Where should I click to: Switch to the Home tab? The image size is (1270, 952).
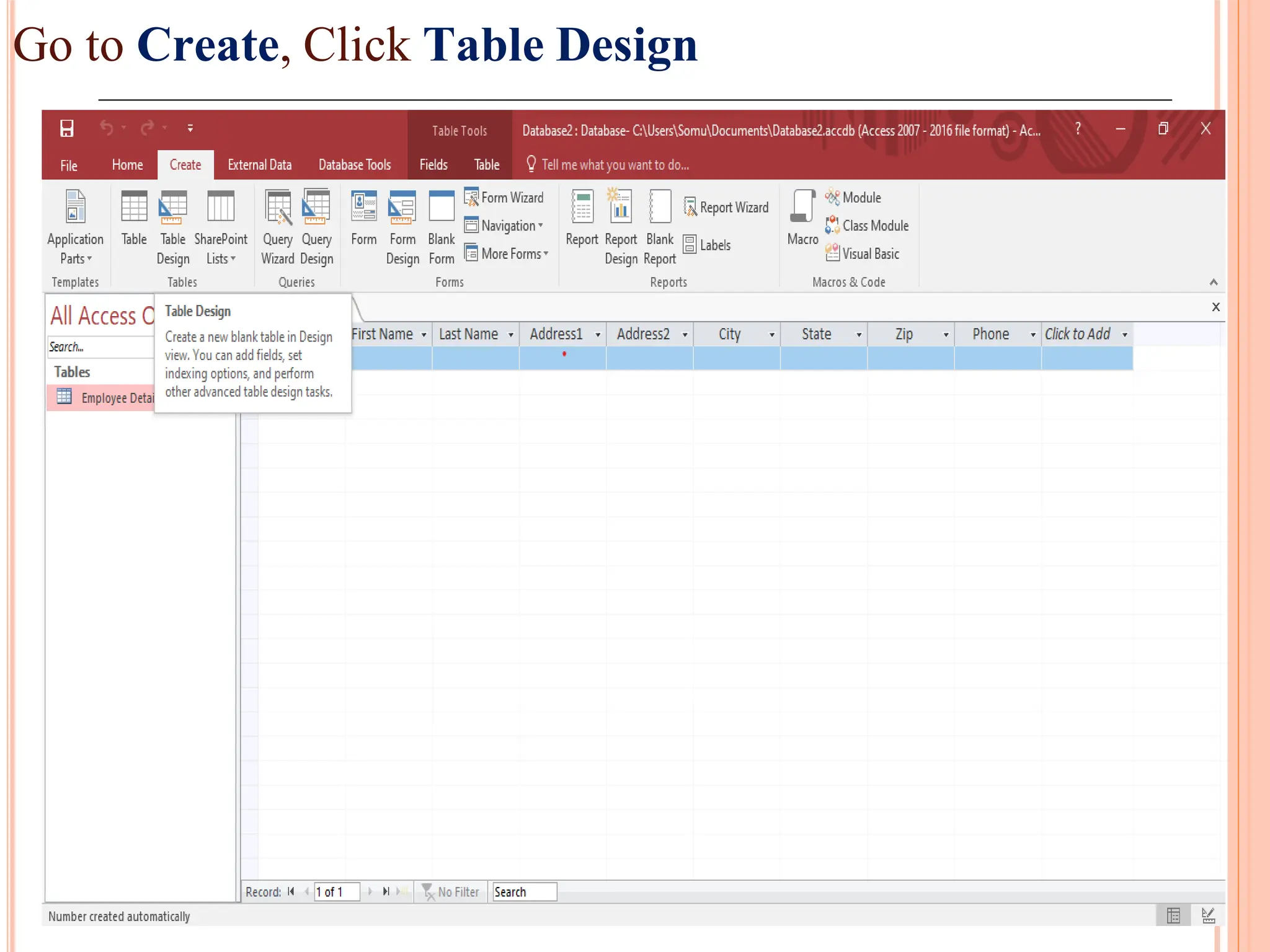coord(128,165)
